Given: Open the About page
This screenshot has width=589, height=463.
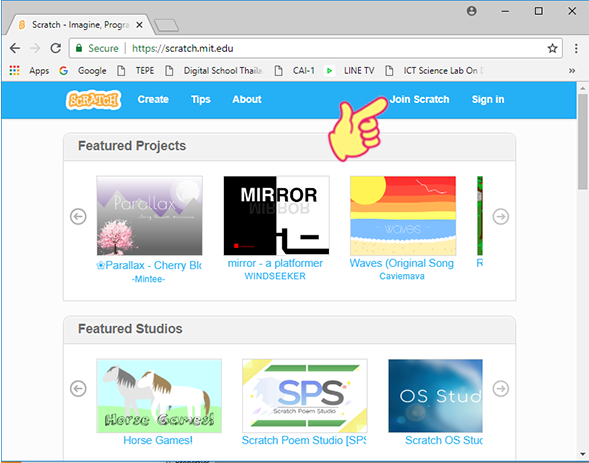Looking at the screenshot, I should [247, 100].
